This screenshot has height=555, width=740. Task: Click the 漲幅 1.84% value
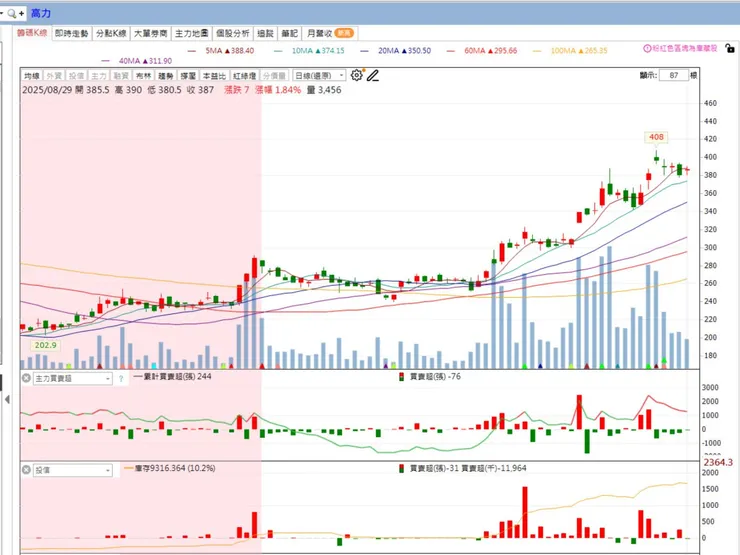click(278, 90)
